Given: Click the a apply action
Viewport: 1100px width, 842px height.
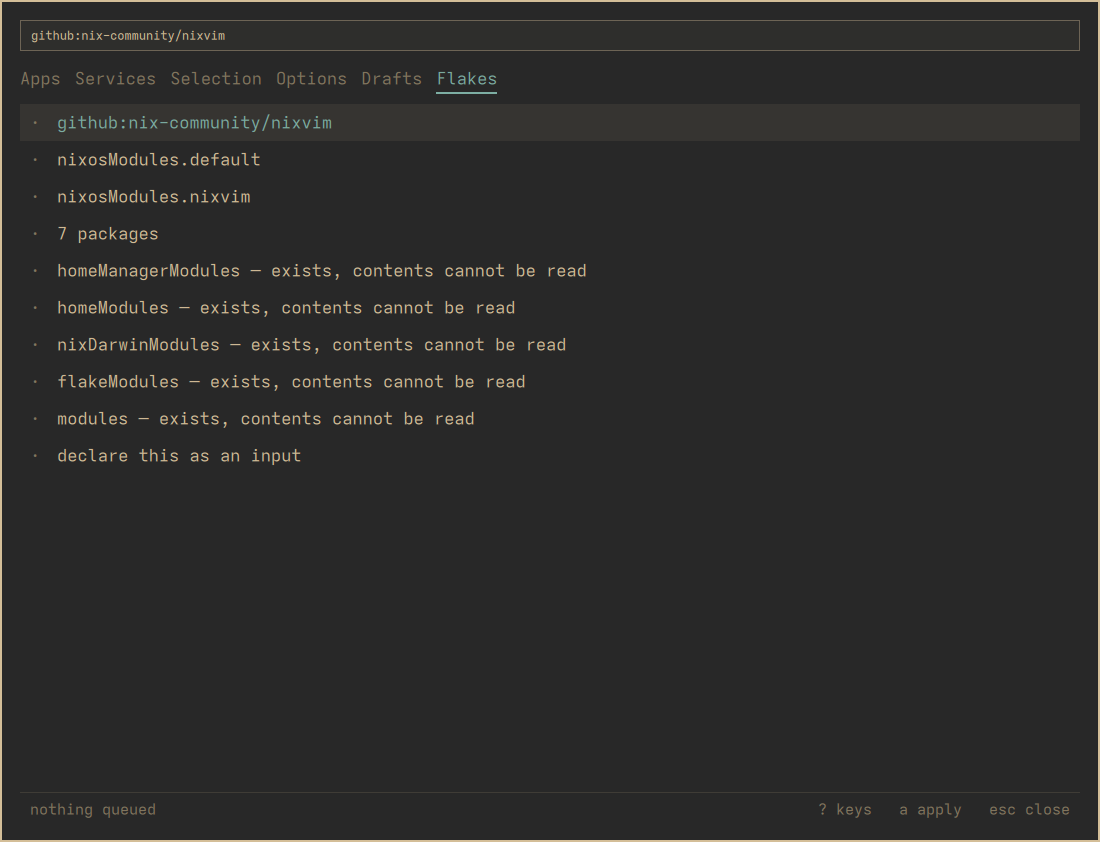Looking at the screenshot, I should tap(930, 810).
